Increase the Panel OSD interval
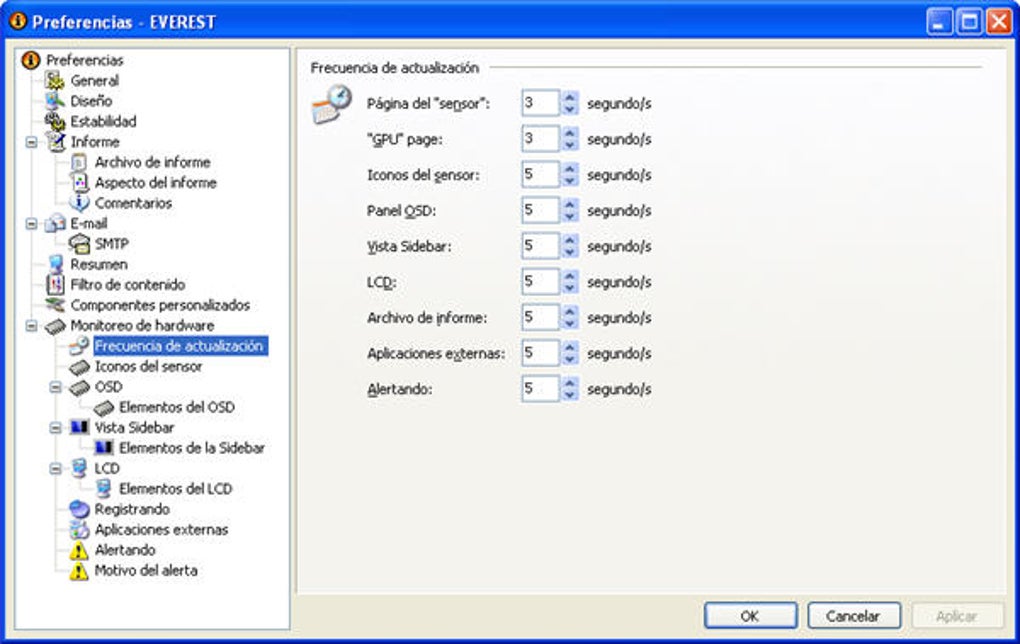 (x=570, y=205)
